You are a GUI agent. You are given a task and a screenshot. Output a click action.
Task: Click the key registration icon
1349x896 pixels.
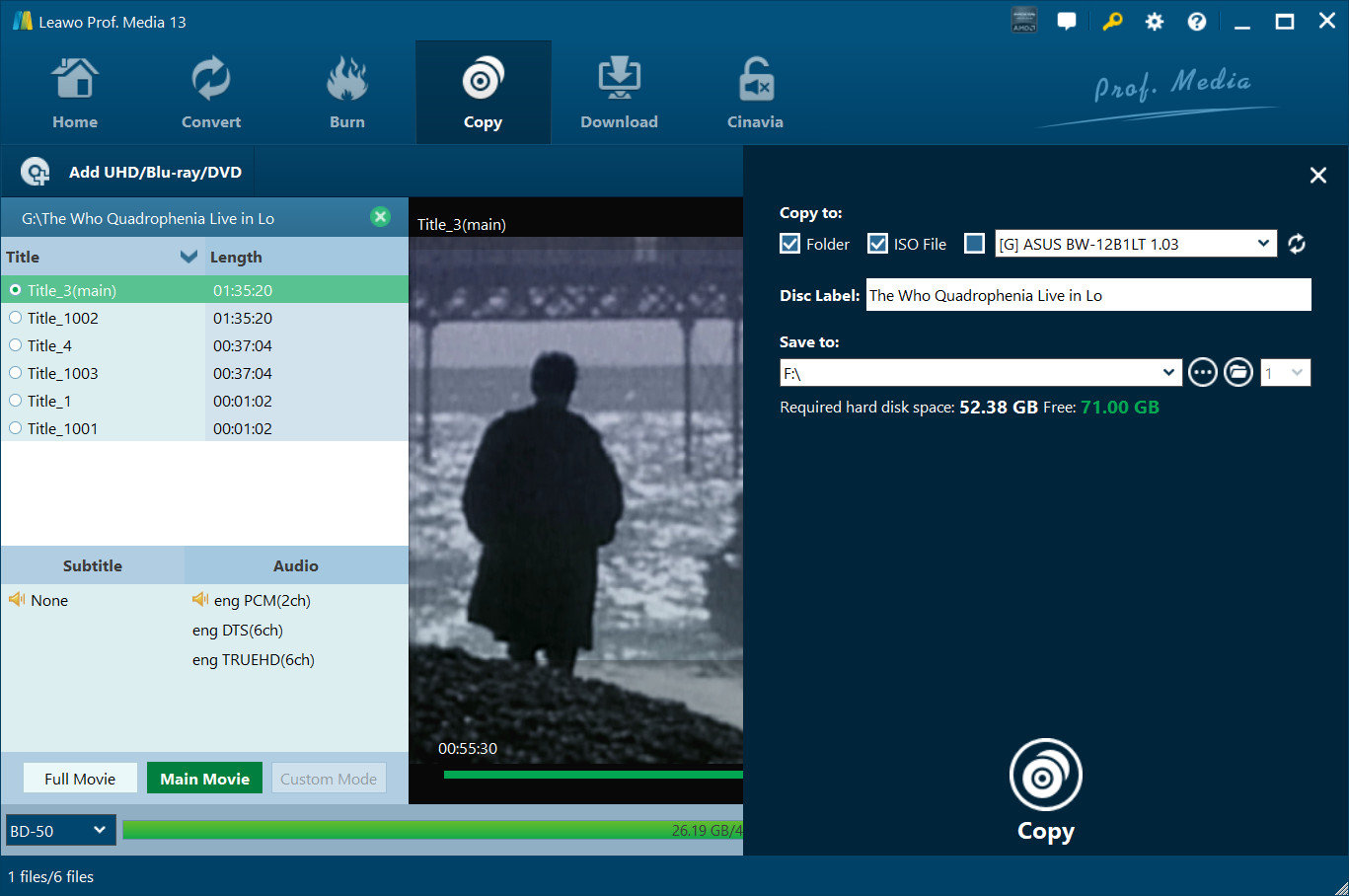(x=1112, y=21)
